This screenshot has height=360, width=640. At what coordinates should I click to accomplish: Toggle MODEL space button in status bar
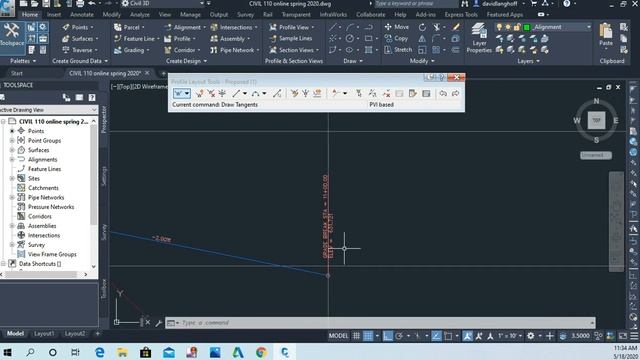pyautogui.click(x=338, y=336)
